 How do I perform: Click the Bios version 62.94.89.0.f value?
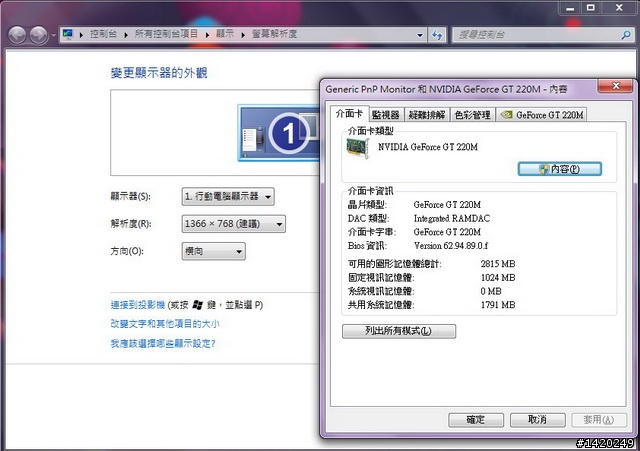tap(451, 246)
